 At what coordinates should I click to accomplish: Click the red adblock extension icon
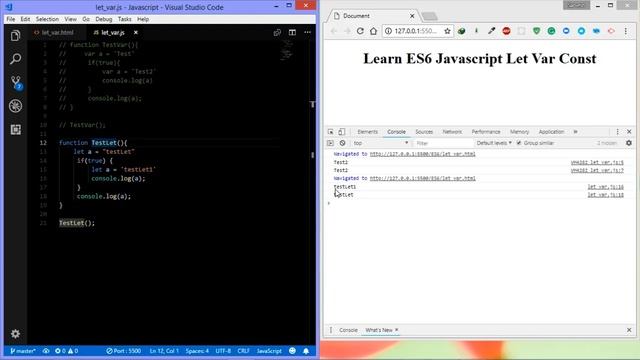(506, 31)
